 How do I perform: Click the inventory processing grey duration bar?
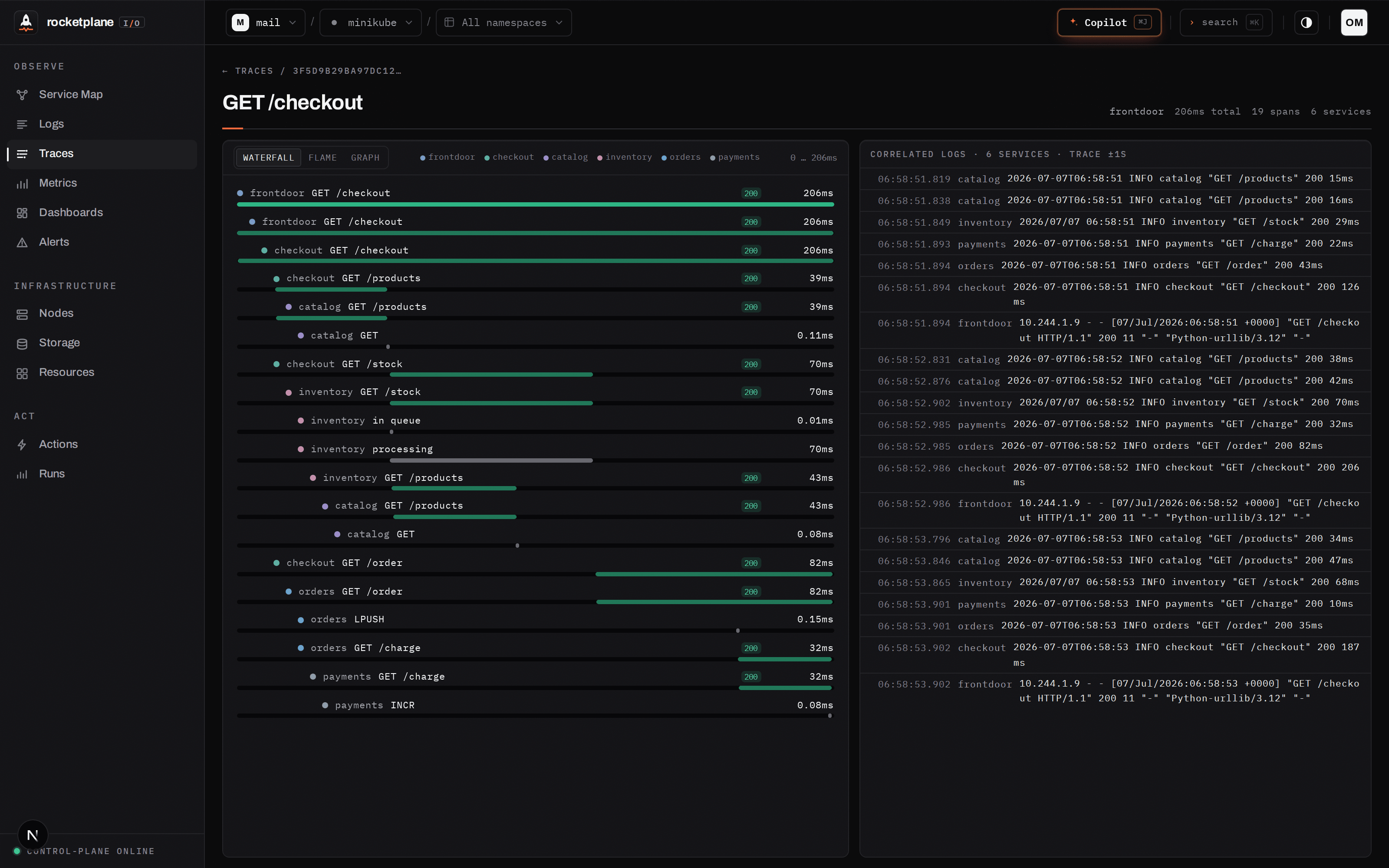(x=491, y=460)
